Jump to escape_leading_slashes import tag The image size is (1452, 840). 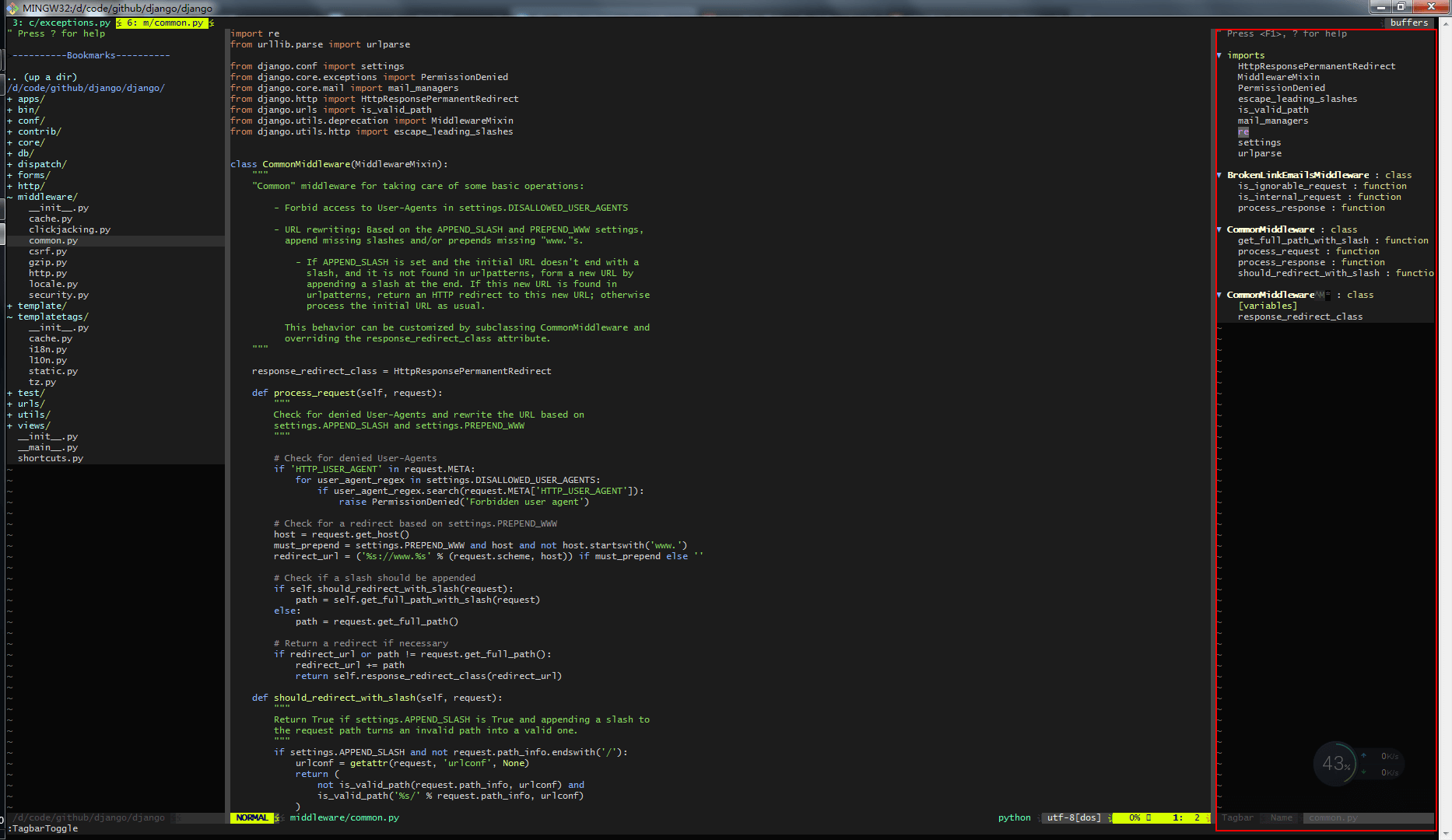pyautogui.click(x=1297, y=99)
